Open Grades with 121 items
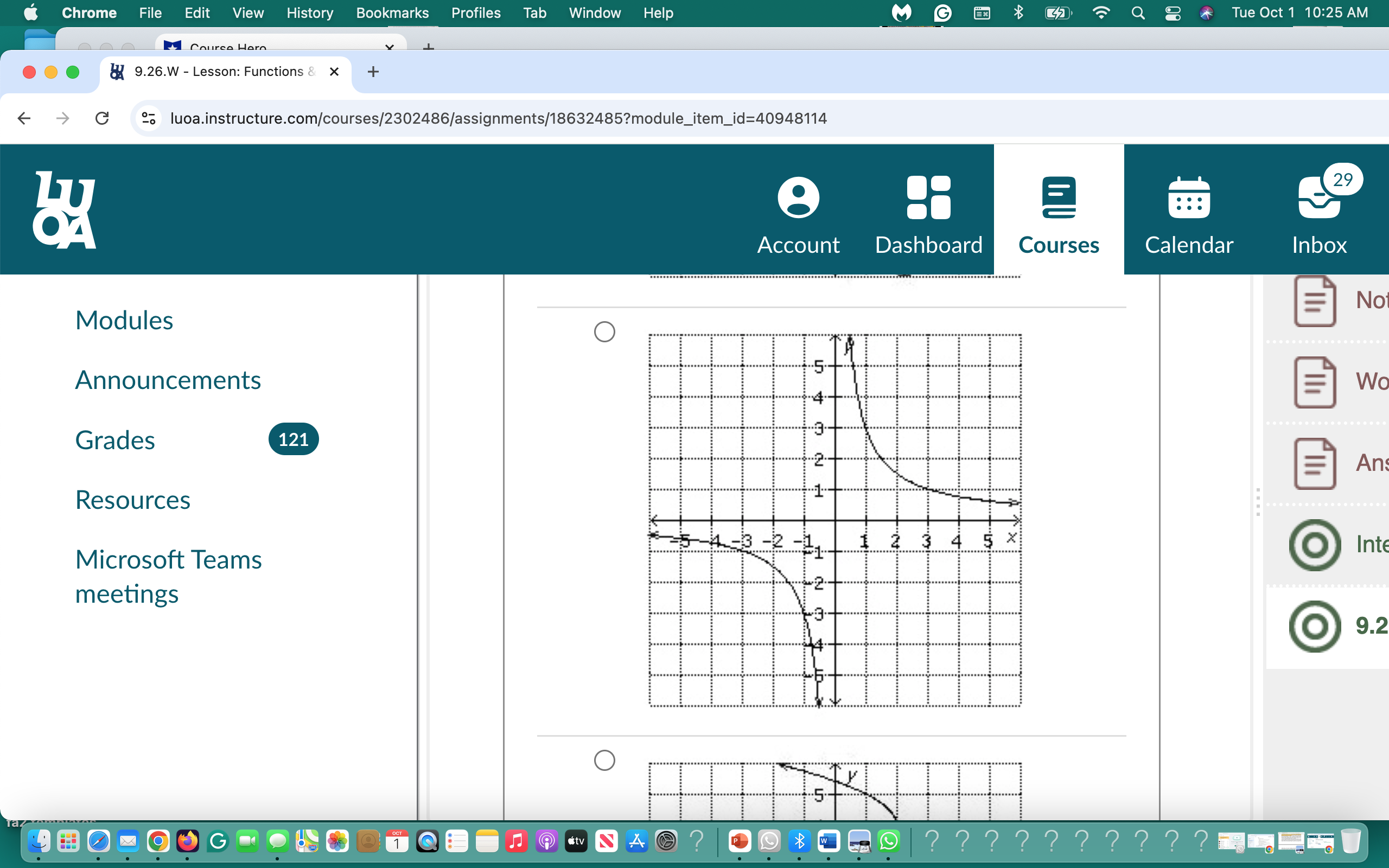1389x868 pixels. (x=115, y=440)
